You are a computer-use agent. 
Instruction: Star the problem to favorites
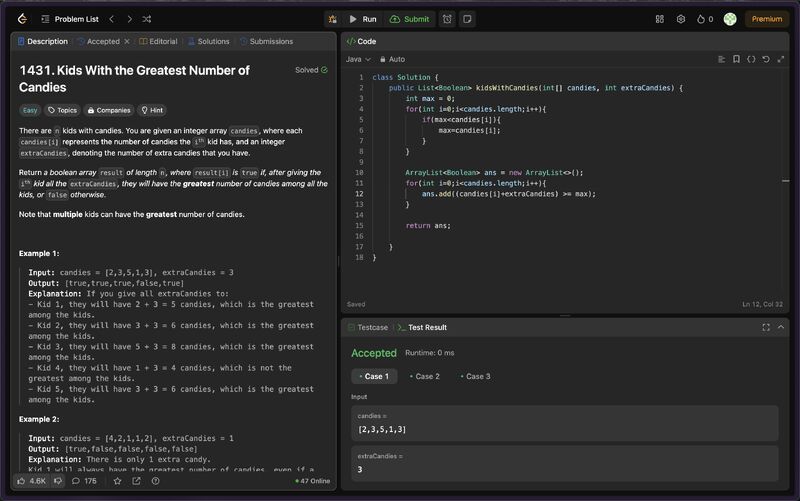[x=117, y=481]
